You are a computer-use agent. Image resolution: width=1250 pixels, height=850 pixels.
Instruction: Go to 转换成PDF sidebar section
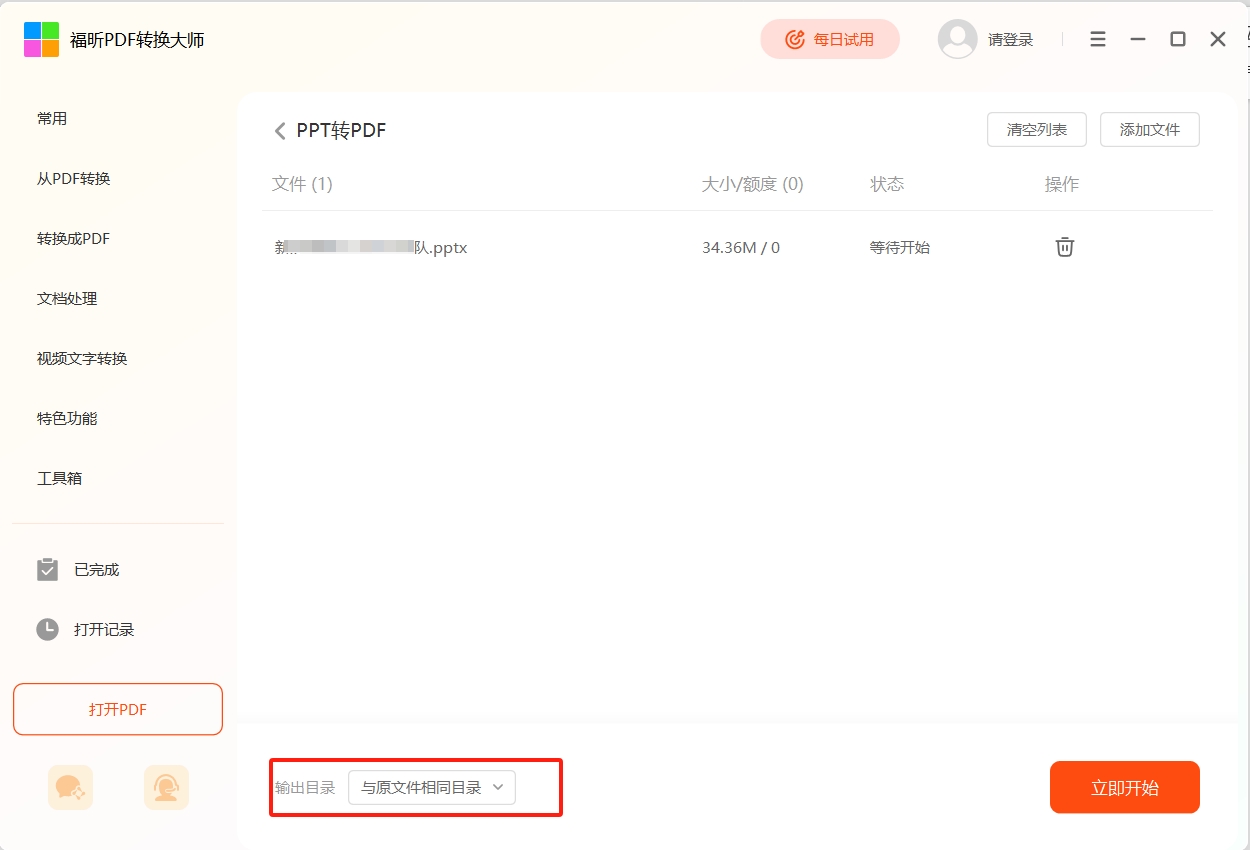coord(74,239)
